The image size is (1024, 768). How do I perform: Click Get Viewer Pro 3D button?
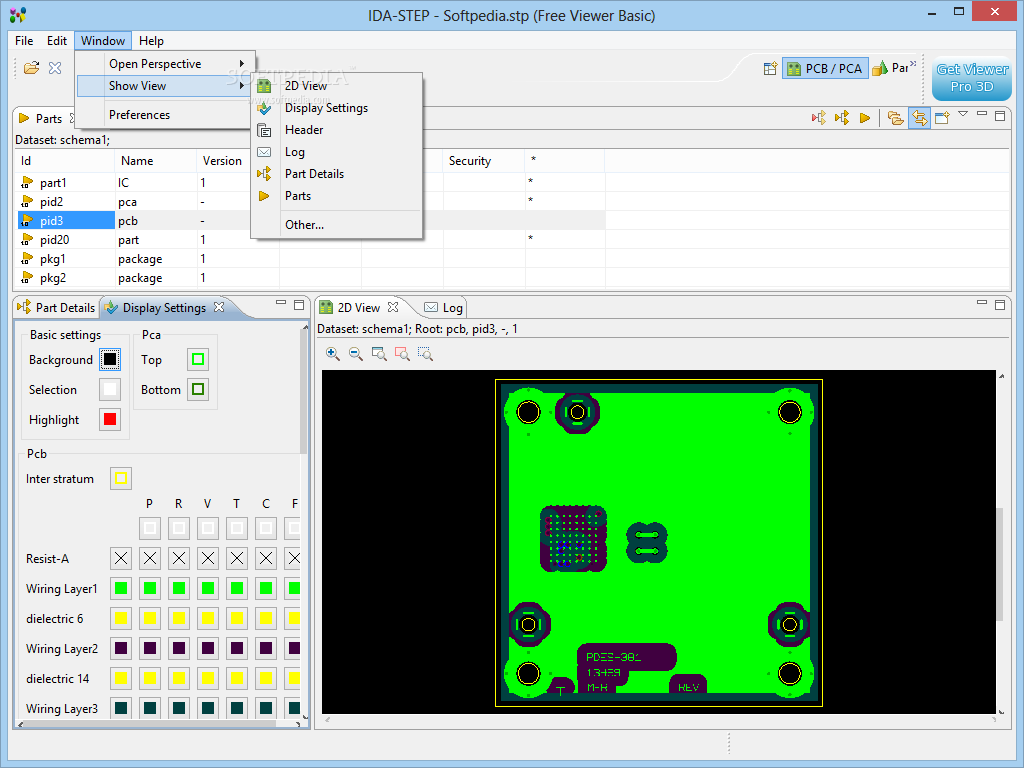click(972, 78)
